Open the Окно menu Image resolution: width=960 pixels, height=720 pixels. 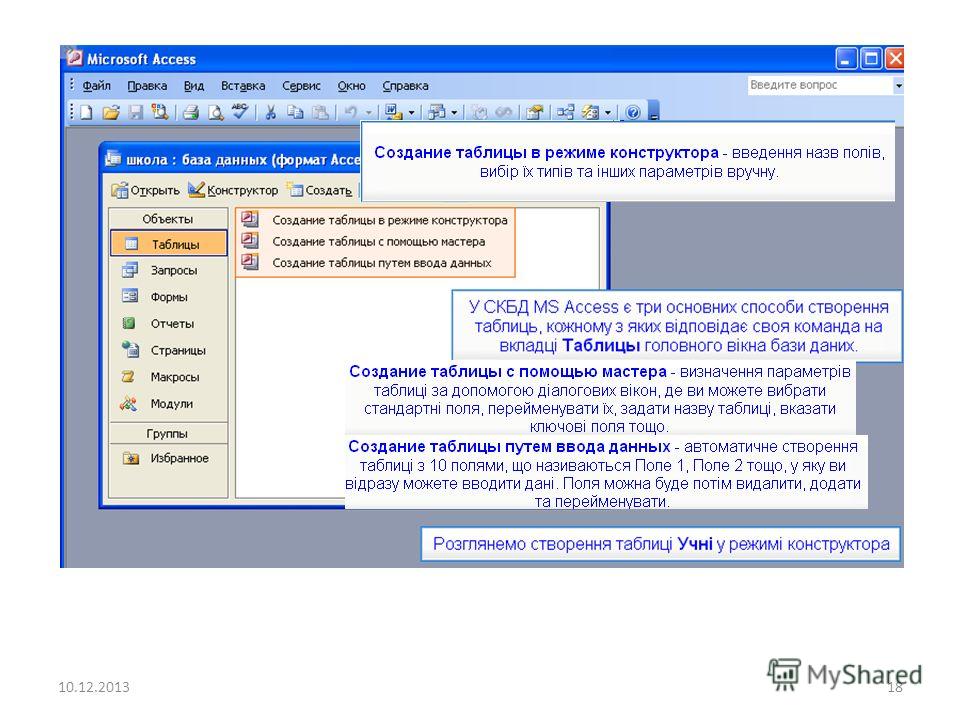pos(351,86)
